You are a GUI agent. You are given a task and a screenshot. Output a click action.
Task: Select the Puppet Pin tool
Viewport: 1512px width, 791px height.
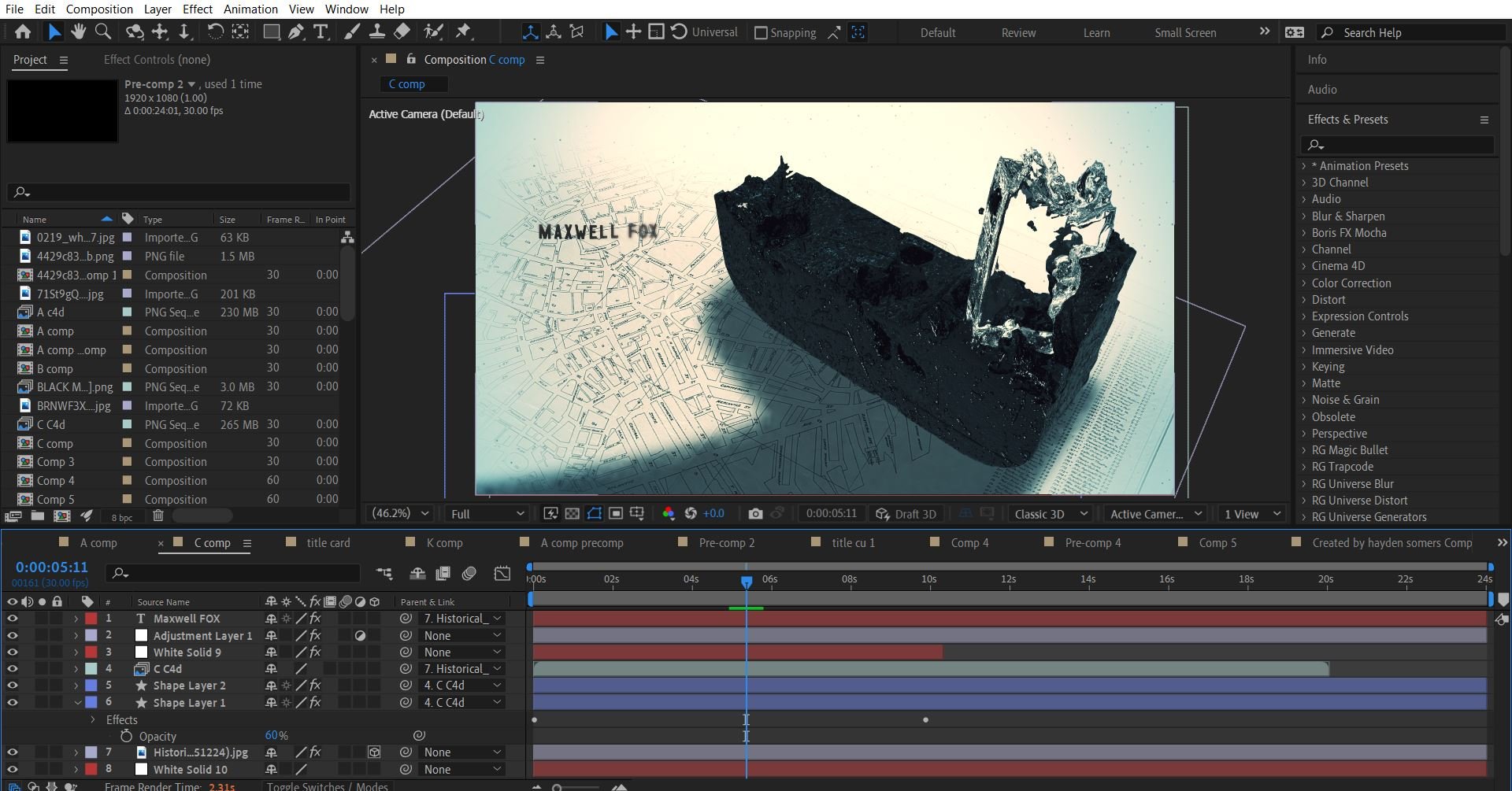coord(464,32)
